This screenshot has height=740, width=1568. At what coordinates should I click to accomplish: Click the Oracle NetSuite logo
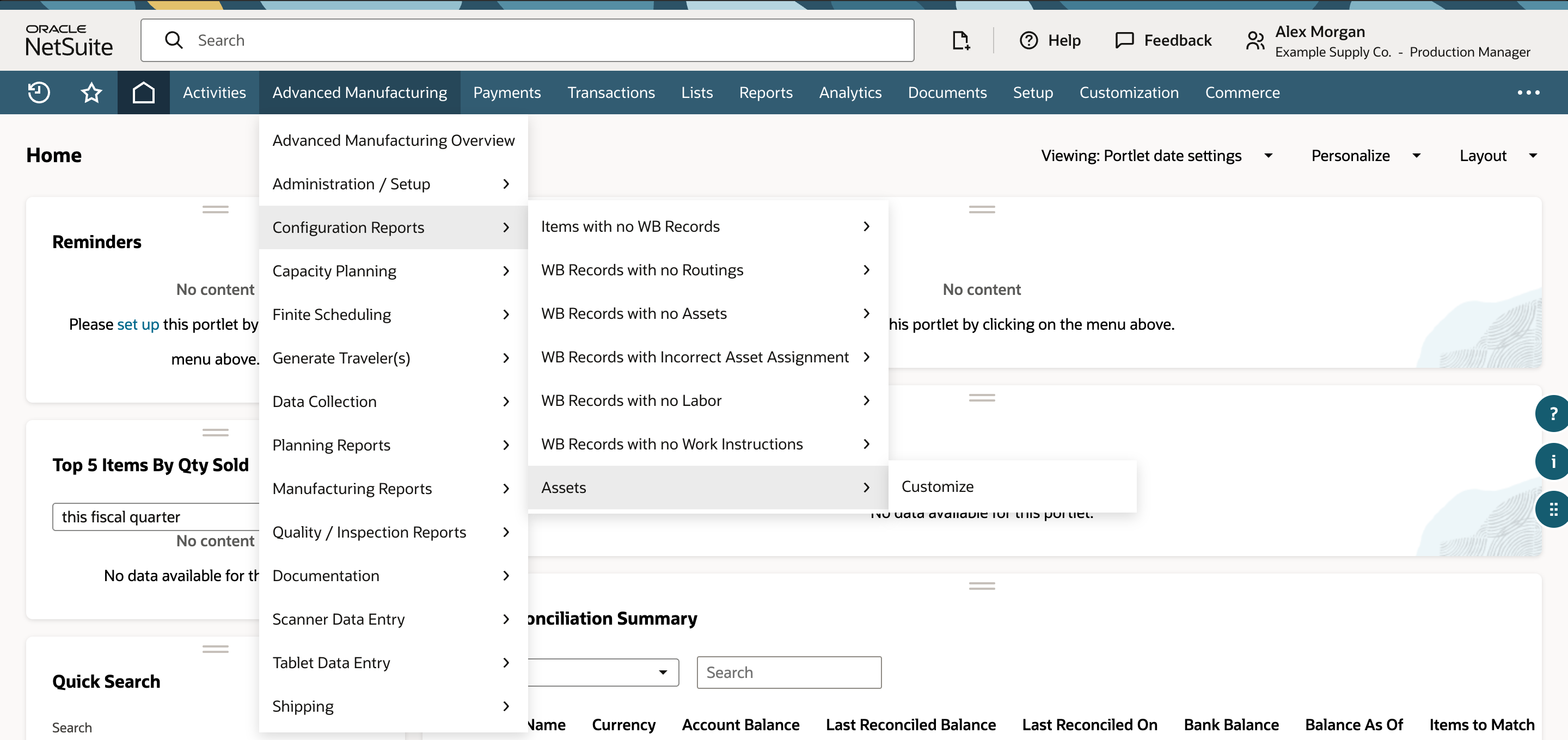69,40
